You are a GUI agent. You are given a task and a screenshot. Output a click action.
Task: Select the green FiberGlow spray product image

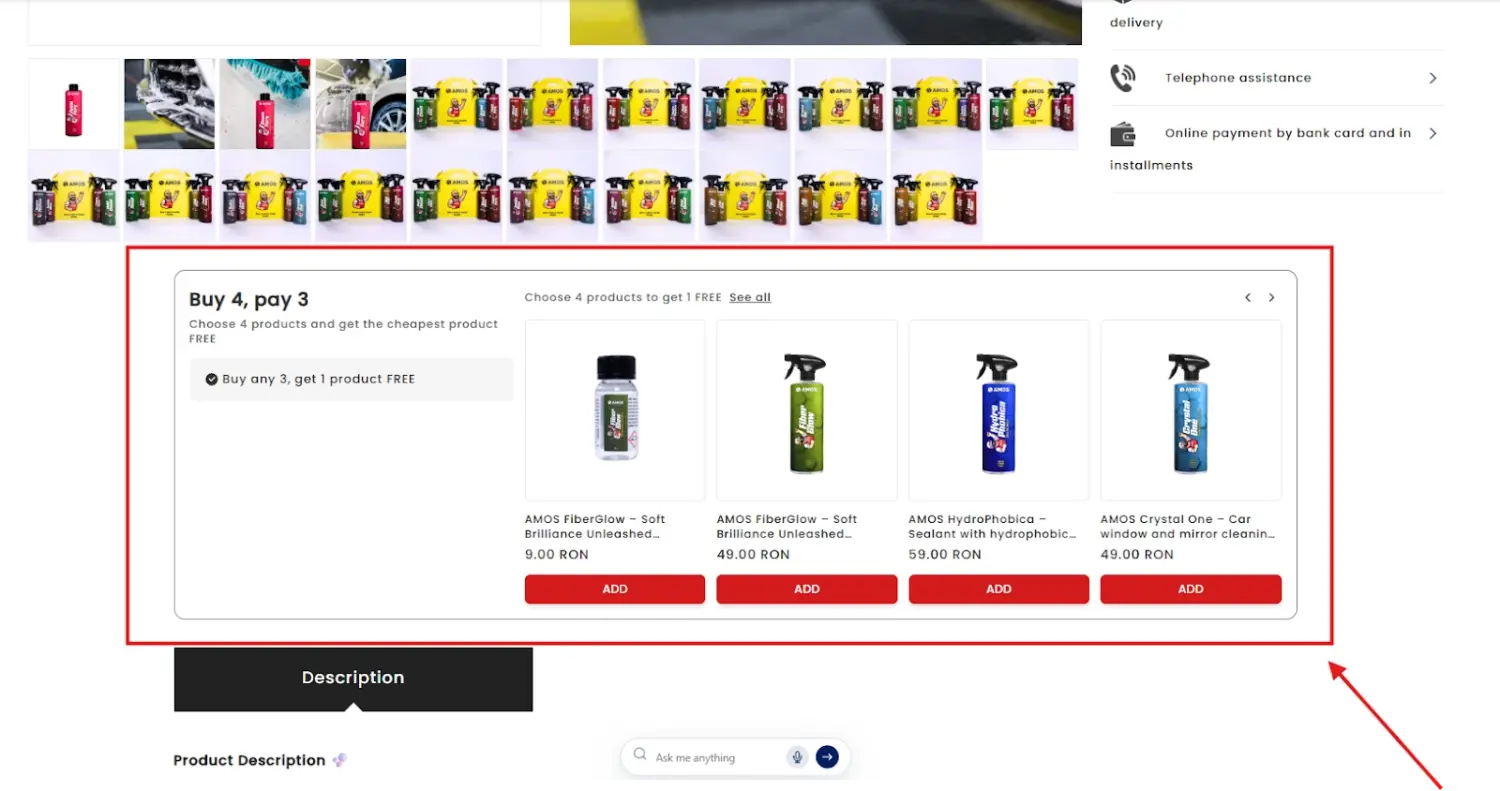coord(806,410)
